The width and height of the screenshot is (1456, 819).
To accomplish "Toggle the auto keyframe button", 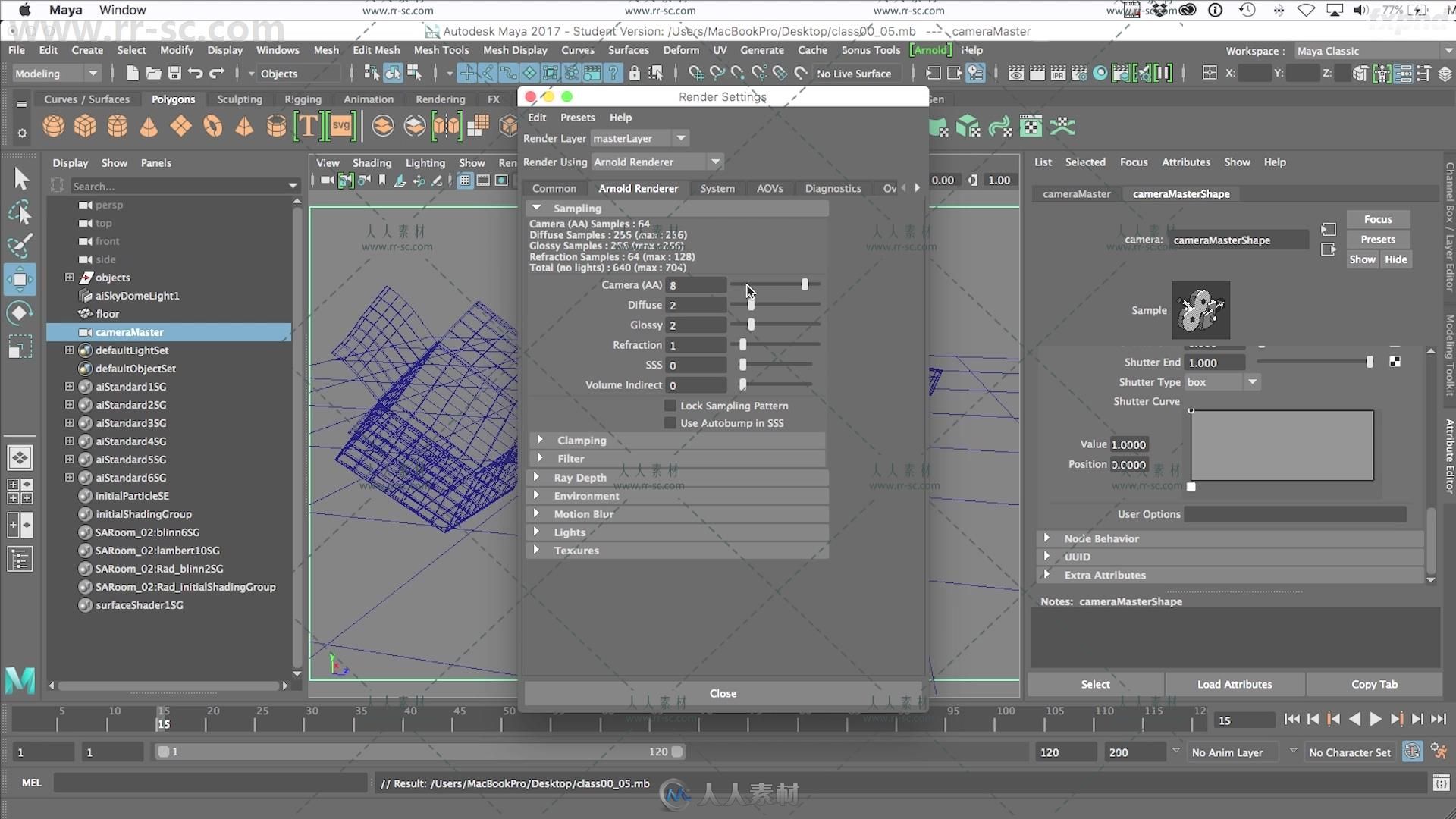I will [1412, 752].
